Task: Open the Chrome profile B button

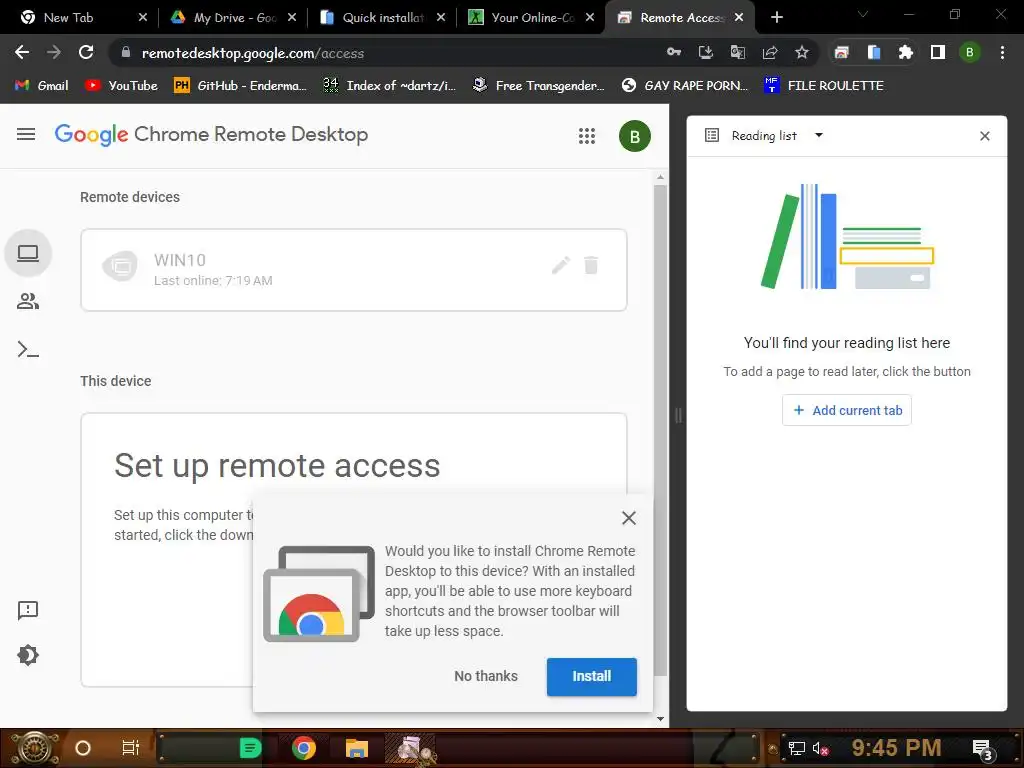Action: coord(970,52)
